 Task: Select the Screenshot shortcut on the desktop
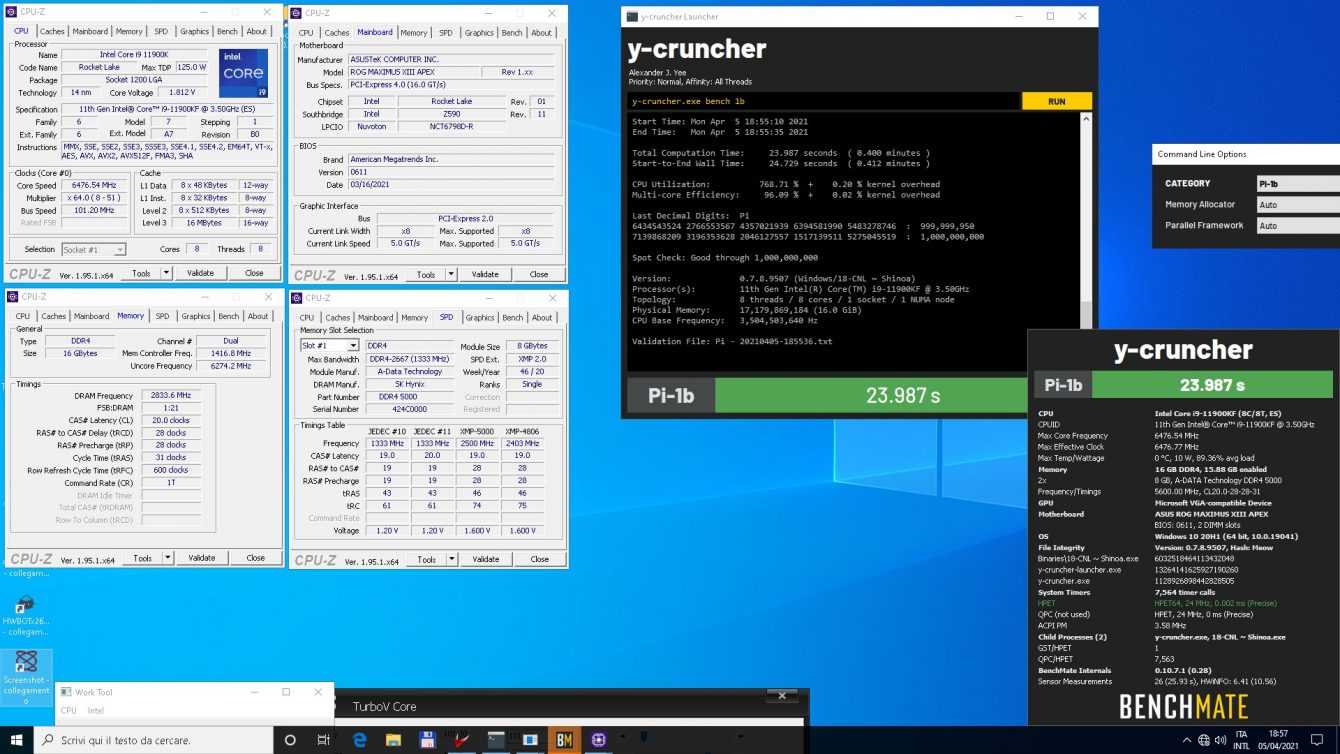coord(26,677)
